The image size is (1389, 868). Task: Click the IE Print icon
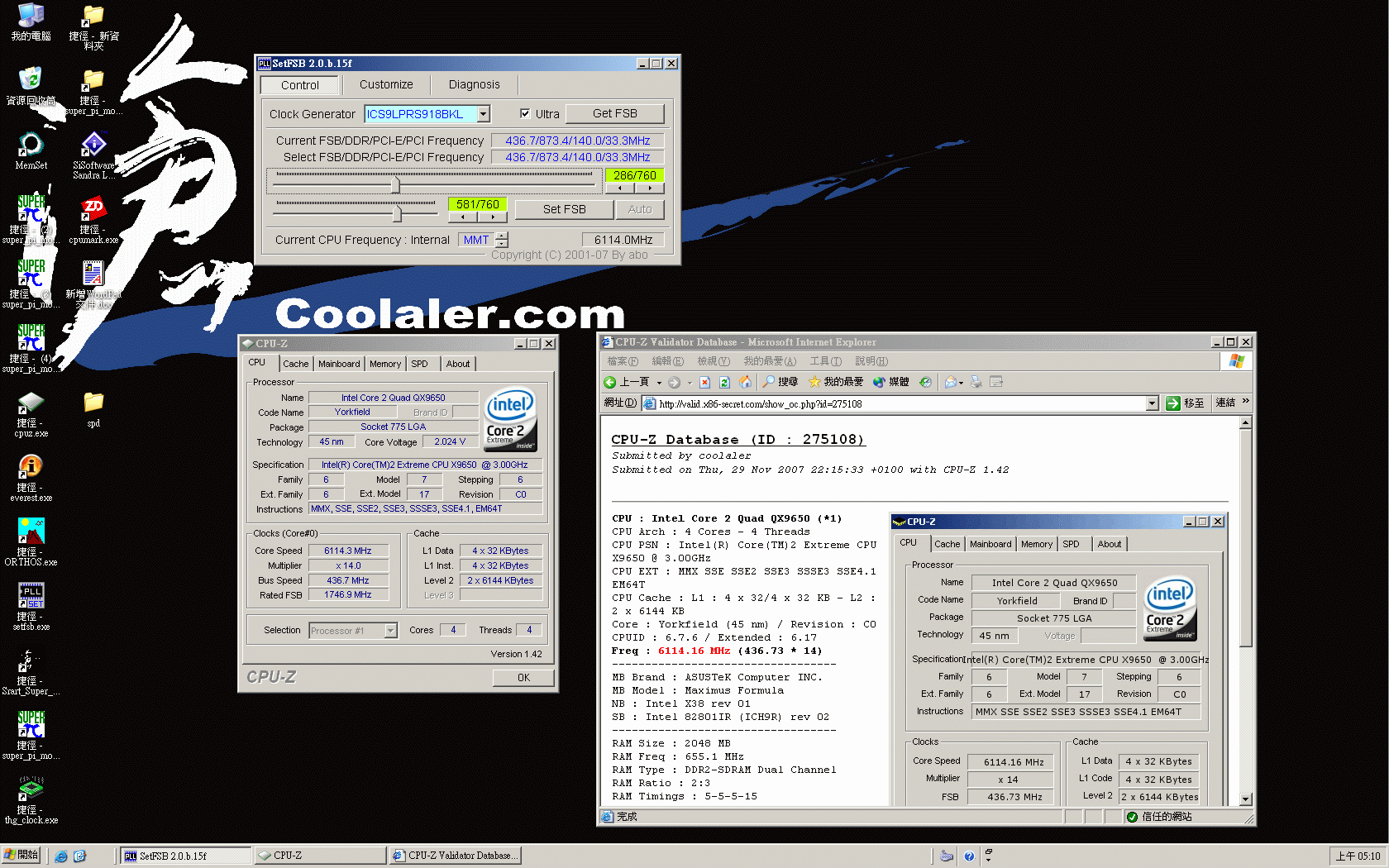tap(976, 382)
